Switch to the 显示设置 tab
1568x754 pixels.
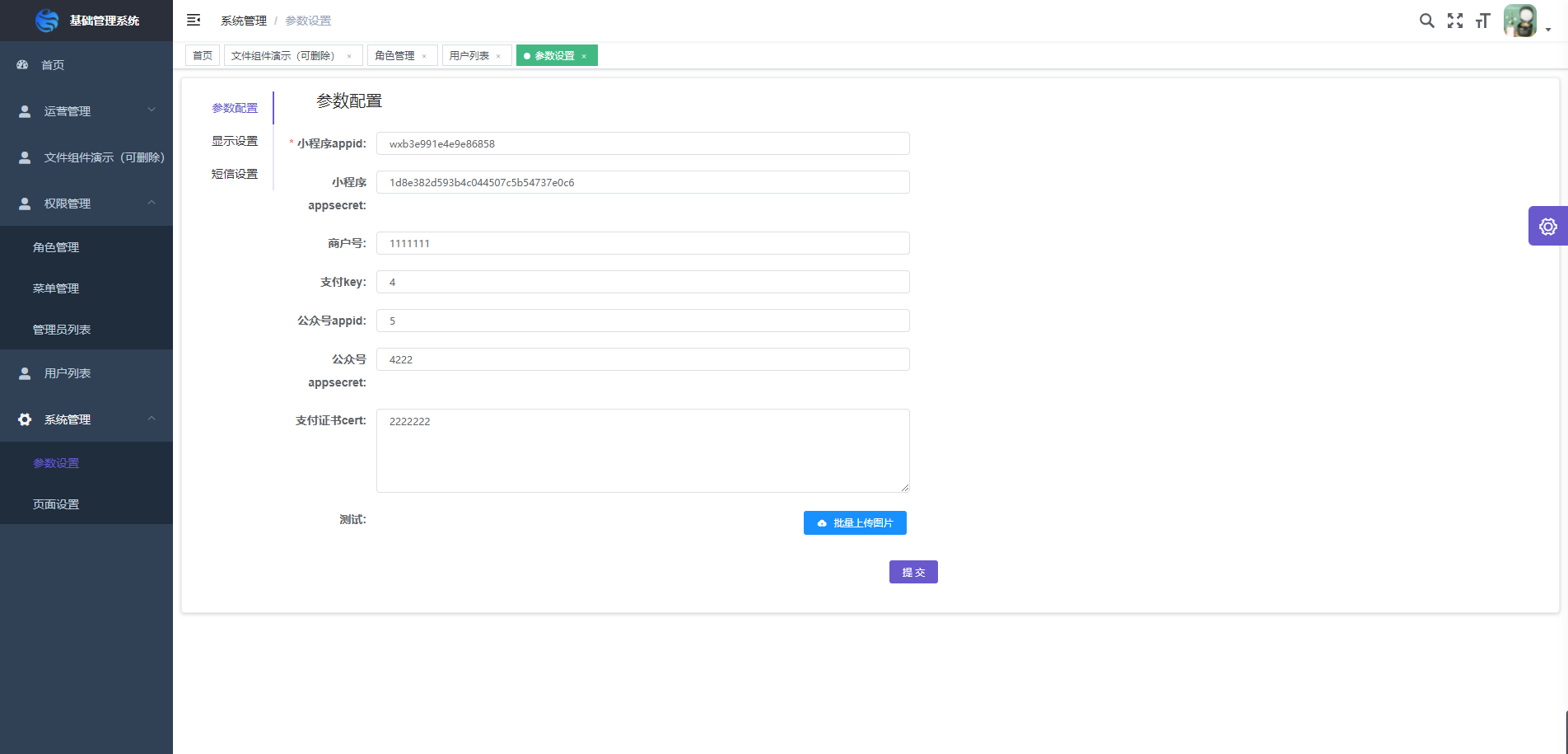click(x=235, y=141)
